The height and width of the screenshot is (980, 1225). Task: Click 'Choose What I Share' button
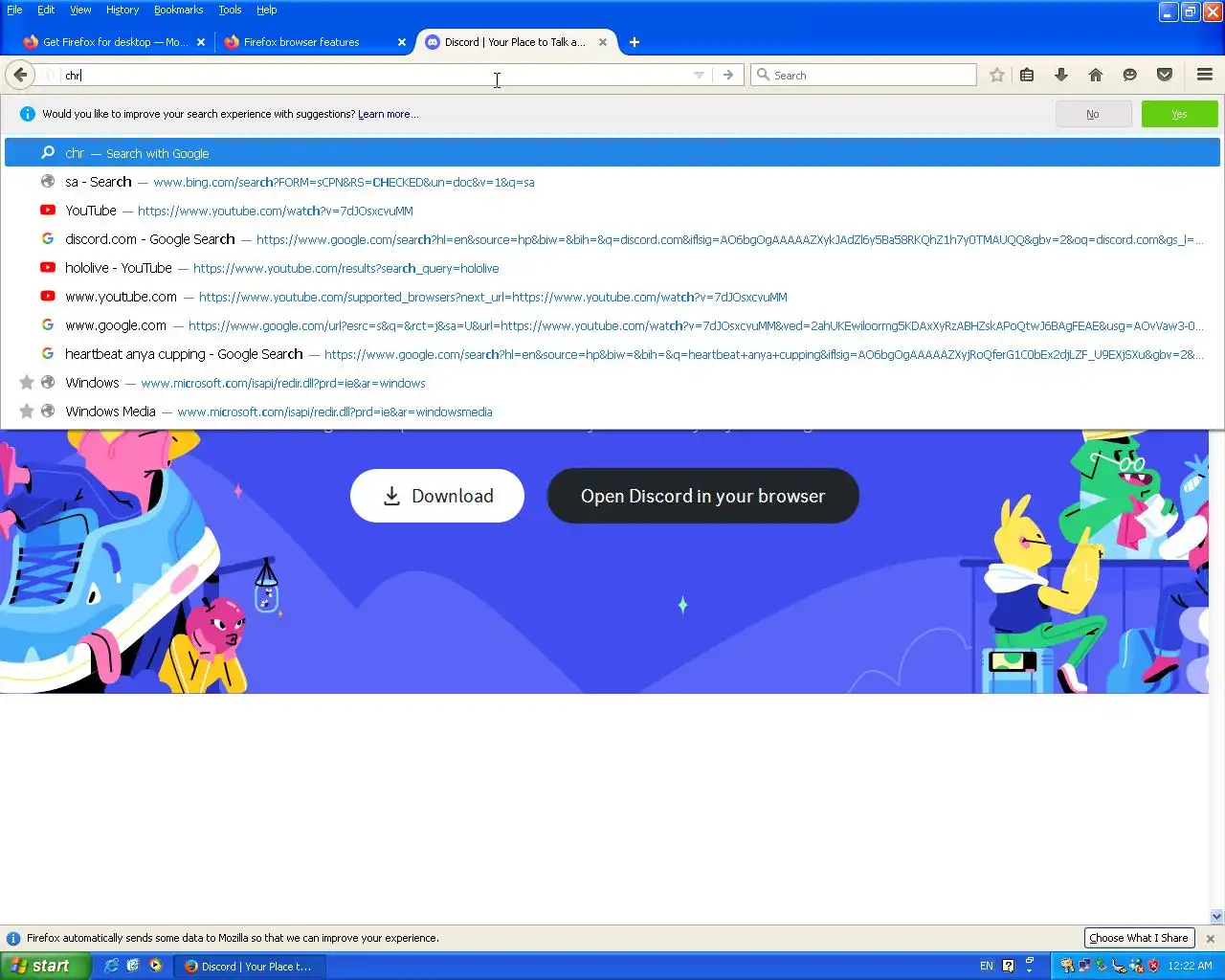pos(1139,938)
